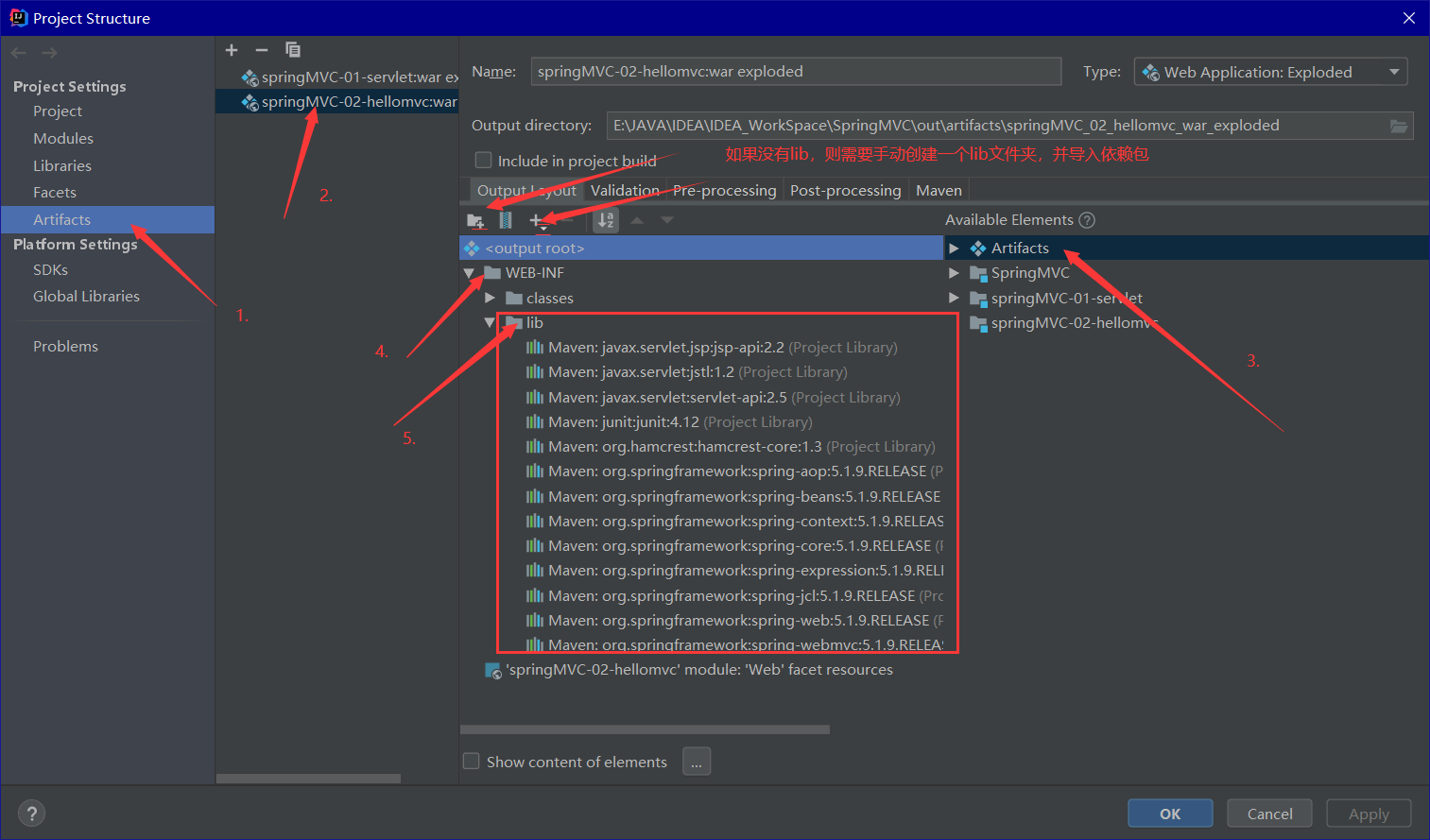Navigate back with left arrow
1430x840 pixels.
tap(19, 53)
